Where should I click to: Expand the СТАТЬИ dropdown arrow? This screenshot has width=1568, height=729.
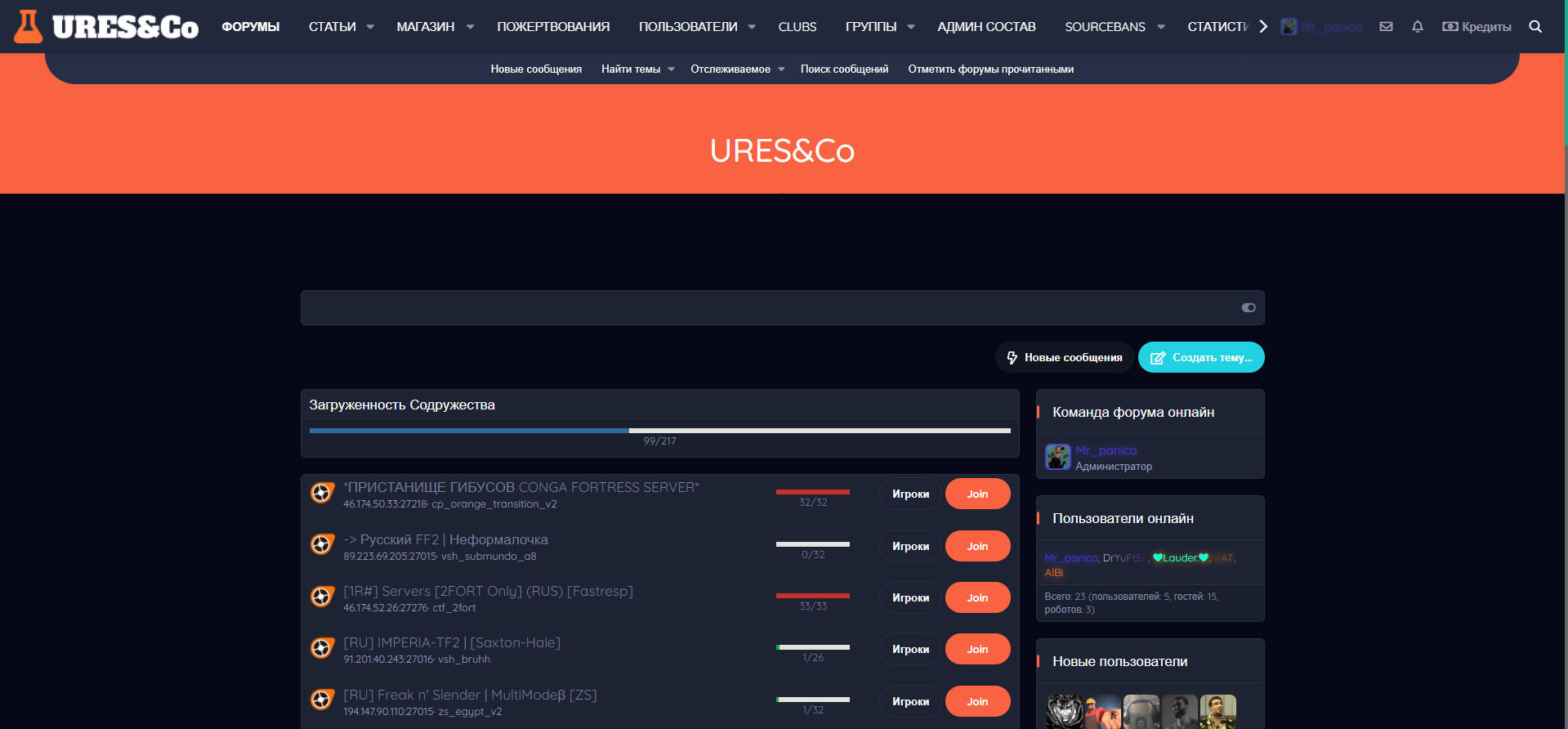pos(370,27)
